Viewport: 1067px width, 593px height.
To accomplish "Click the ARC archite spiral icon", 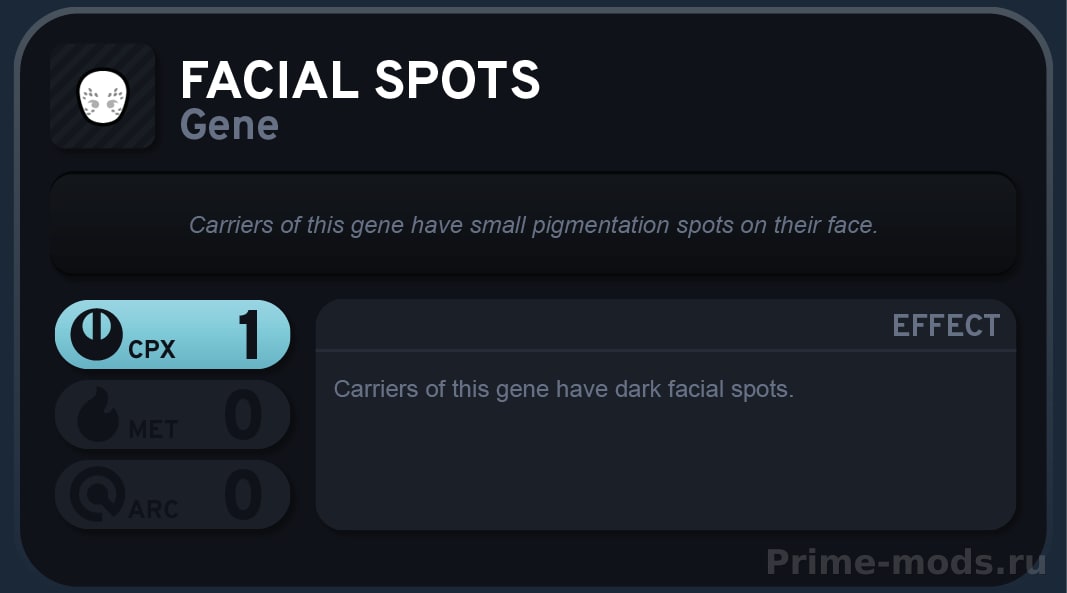I will point(97,494).
